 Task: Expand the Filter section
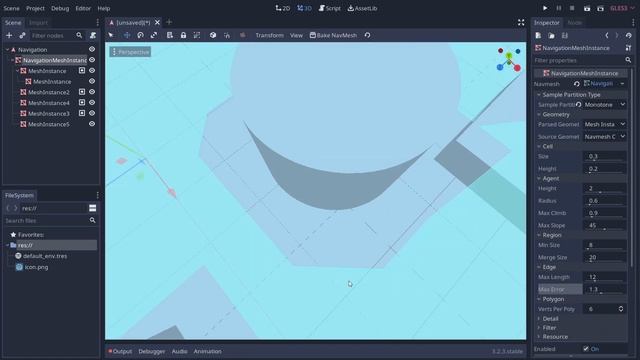pyautogui.click(x=549, y=328)
